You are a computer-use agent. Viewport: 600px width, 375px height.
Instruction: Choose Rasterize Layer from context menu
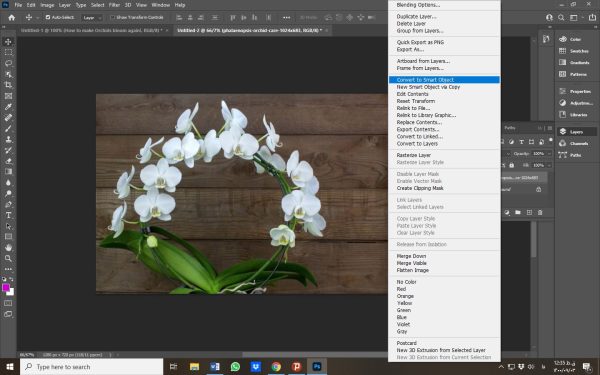tap(414, 155)
